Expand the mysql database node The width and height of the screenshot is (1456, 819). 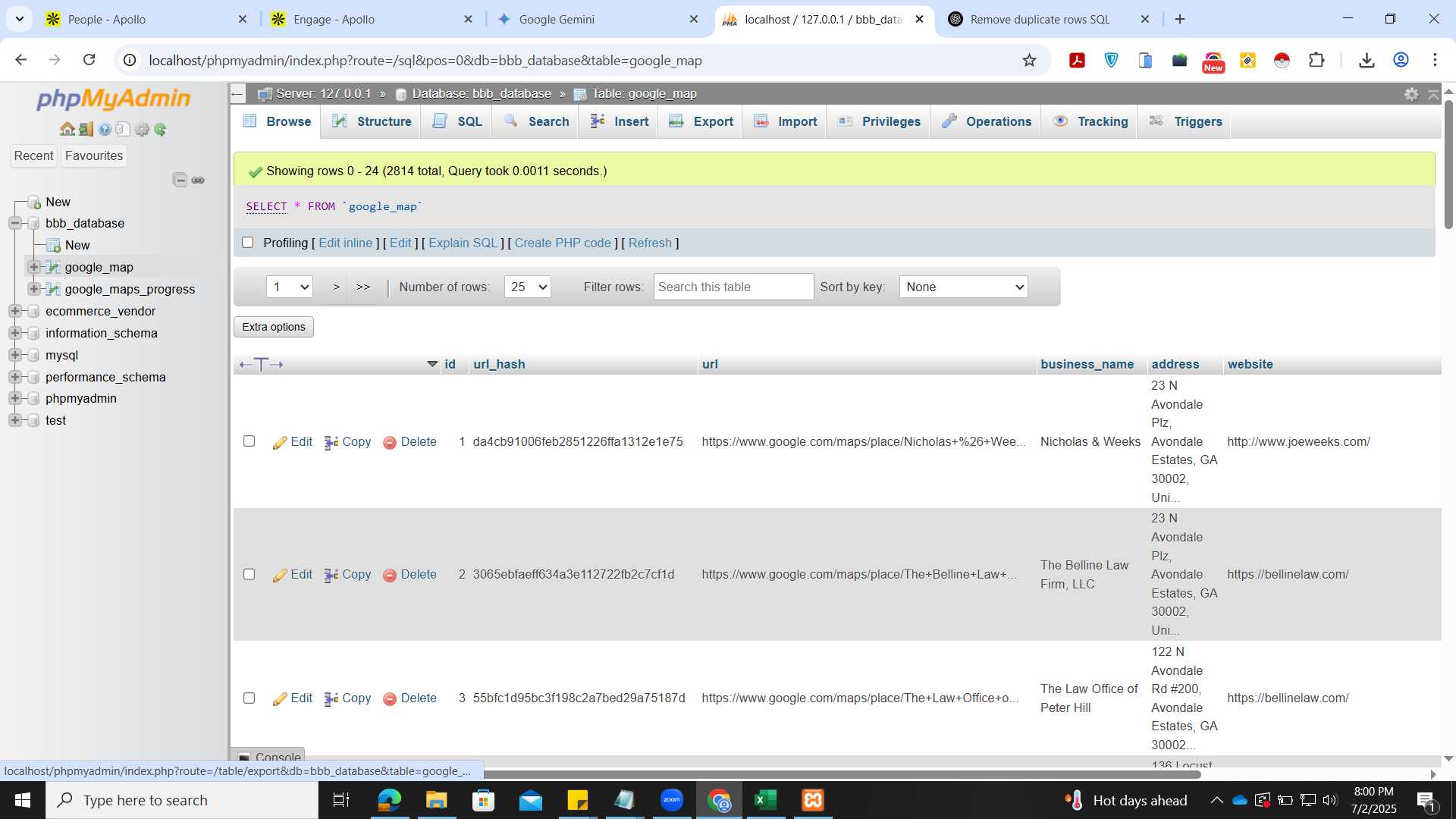point(14,355)
